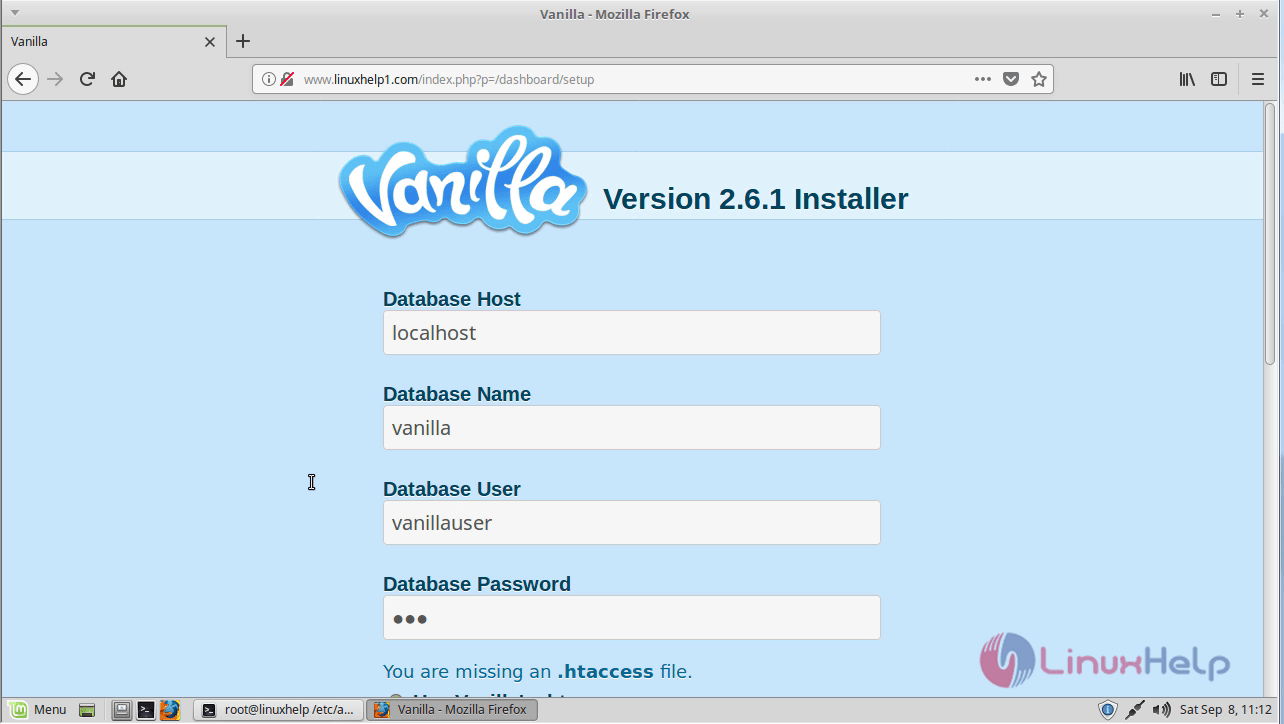Open the Firefox hamburger menu
1284x724 pixels.
[1258, 79]
